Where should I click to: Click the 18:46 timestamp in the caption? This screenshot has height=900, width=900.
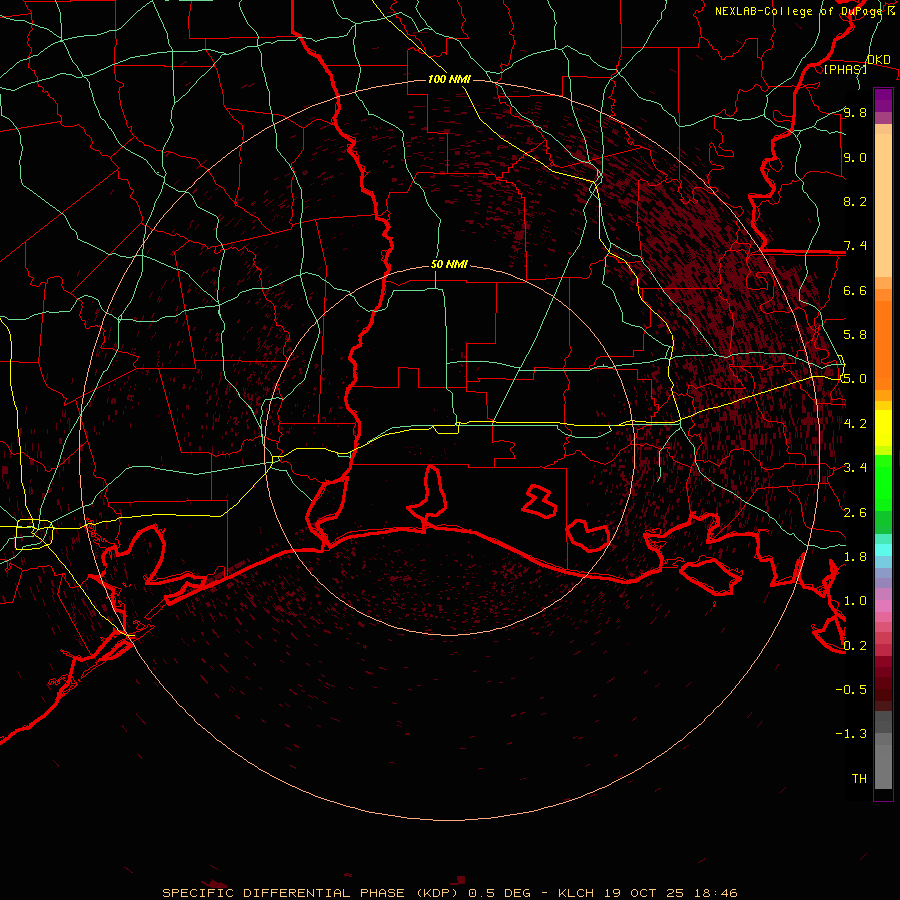point(717,892)
